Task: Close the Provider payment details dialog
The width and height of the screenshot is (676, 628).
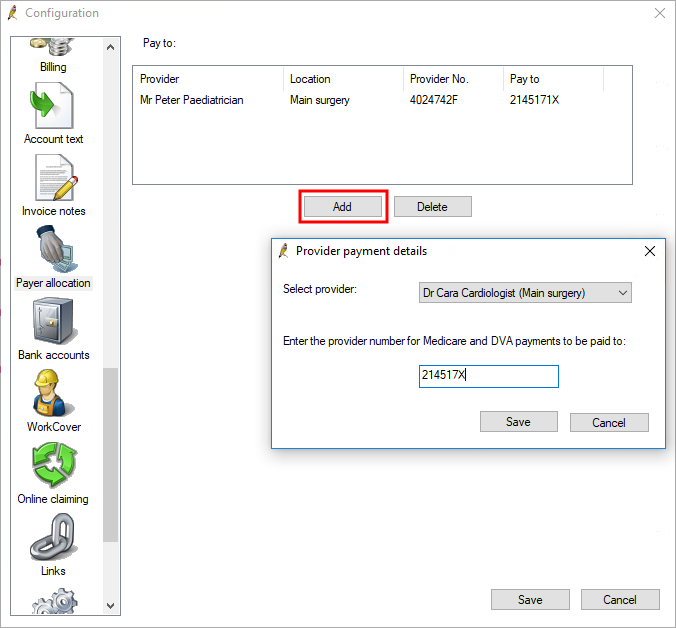Action: 650,251
